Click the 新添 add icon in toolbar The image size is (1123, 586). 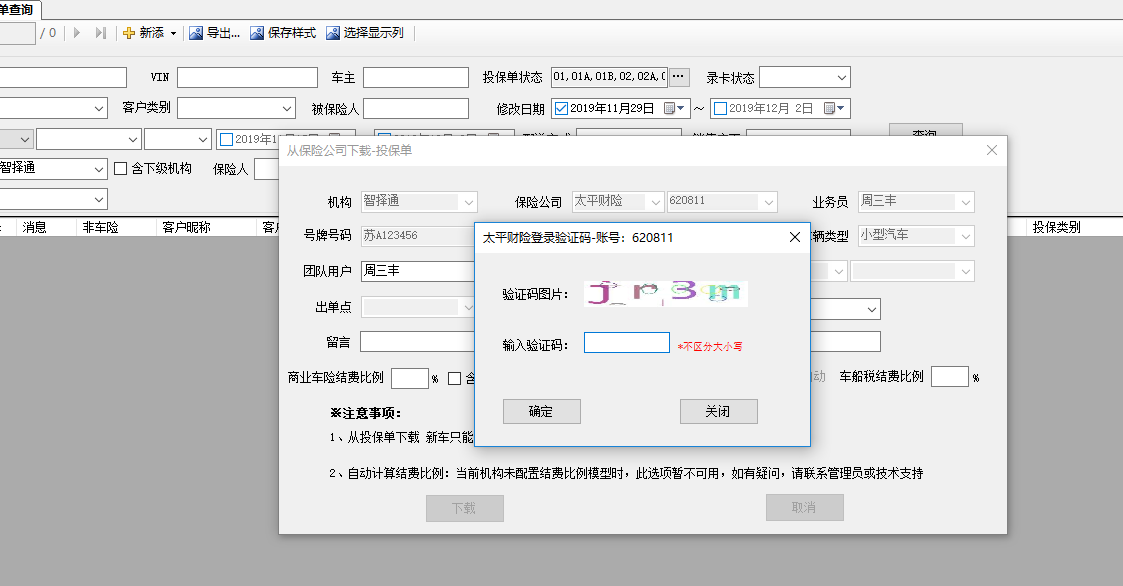tap(129, 33)
